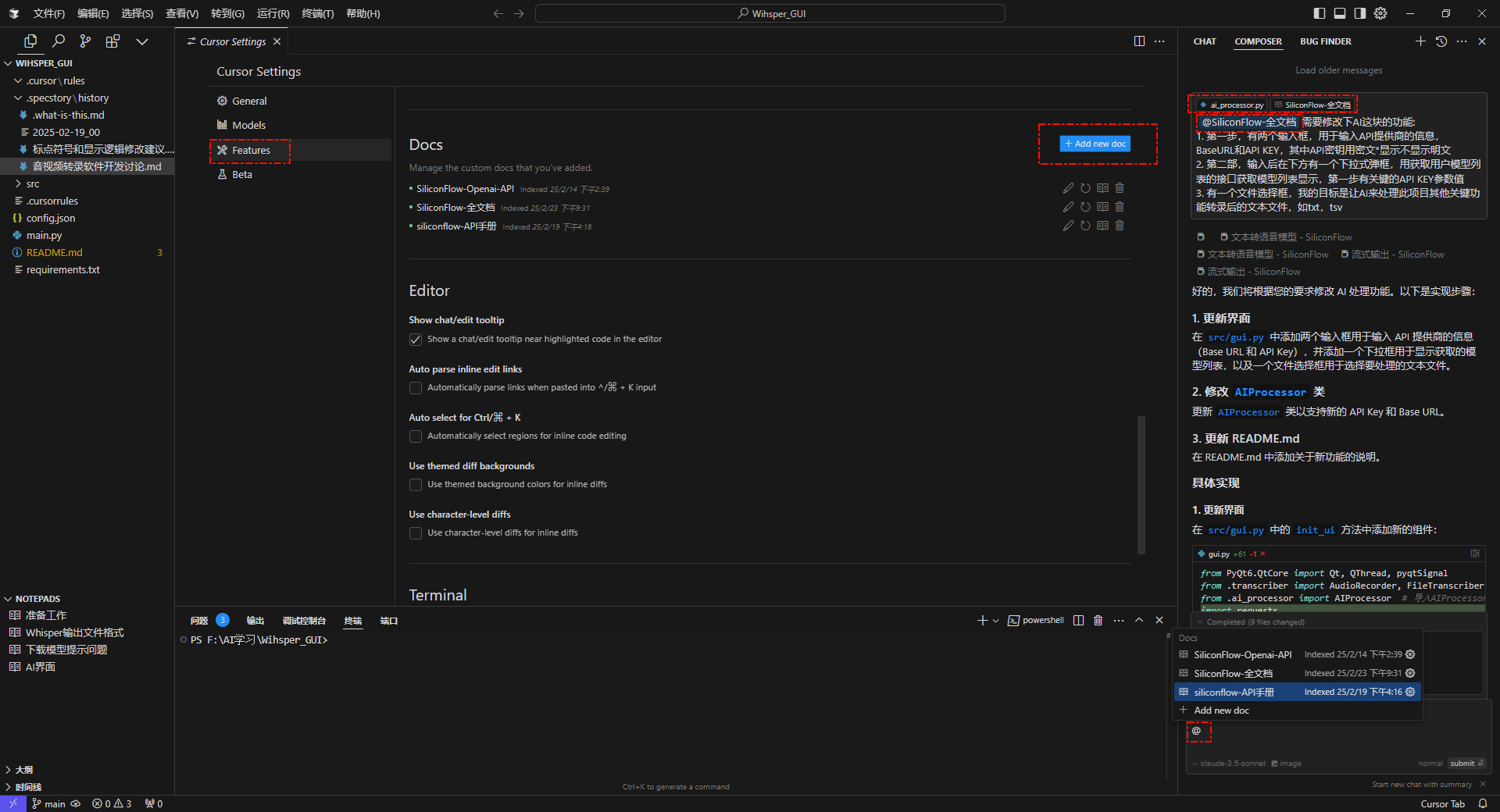The image size is (1500, 812).
Task: Toggle the bottom panel layout icon
Action: point(1340,13)
